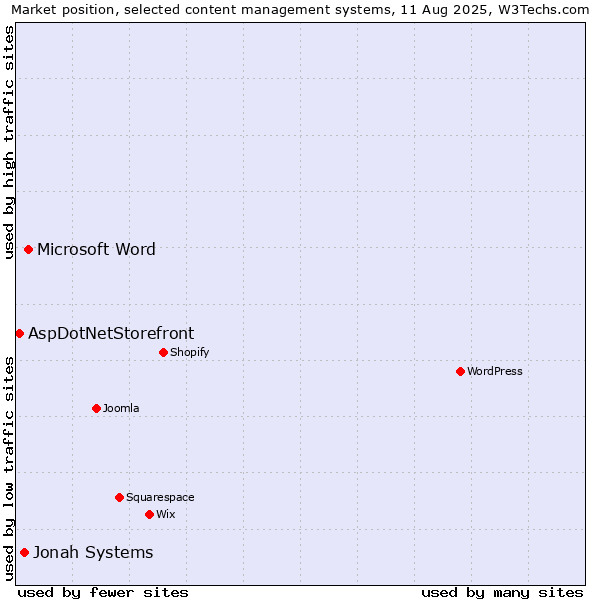600x600 pixels.
Task: Click the 'Squarespace' label
Action: (160, 497)
